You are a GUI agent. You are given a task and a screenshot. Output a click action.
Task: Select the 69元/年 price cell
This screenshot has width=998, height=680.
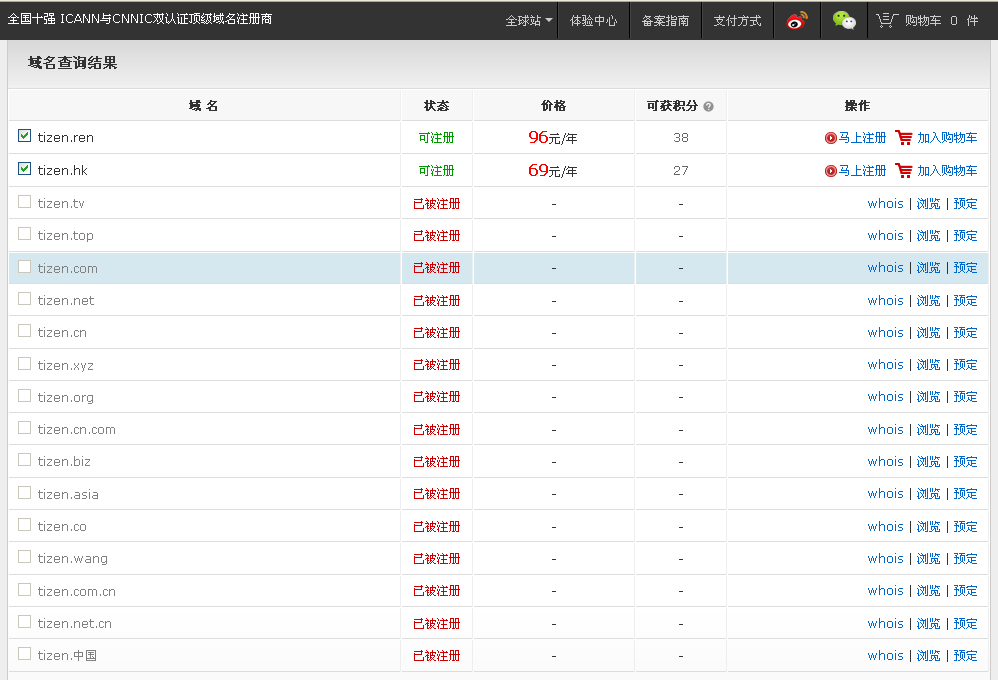tap(552, 171)
